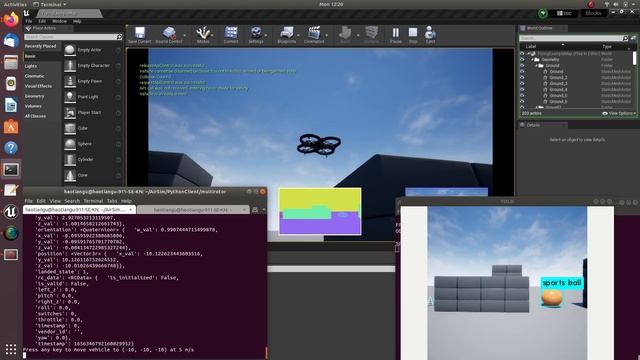Screen dimensions: 640x360
Task: Open the terminal tab list dropdown arrow
Action: click(x=264, y=209)
